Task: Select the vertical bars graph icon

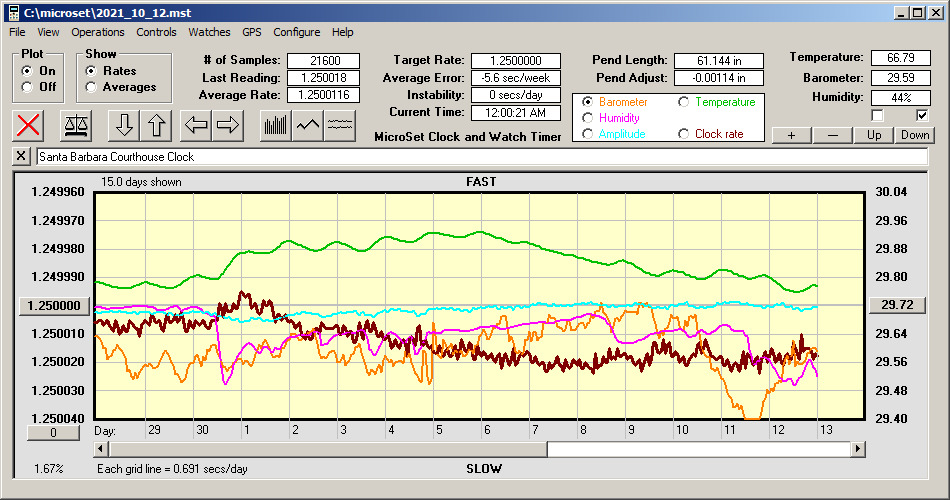Action: pos(275,125)
